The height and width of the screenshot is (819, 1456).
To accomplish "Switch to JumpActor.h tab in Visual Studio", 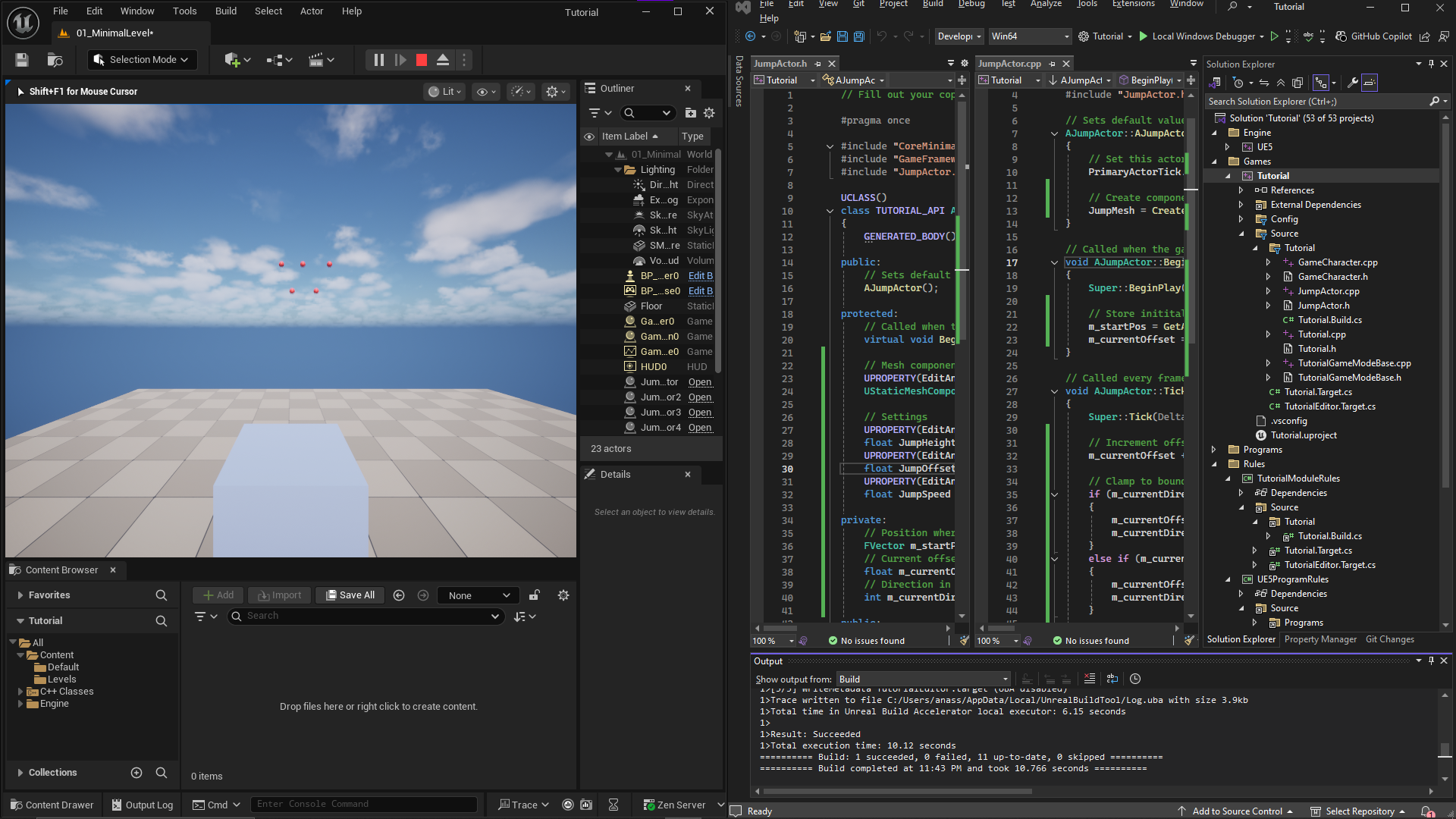I will [x=780, y=64].
